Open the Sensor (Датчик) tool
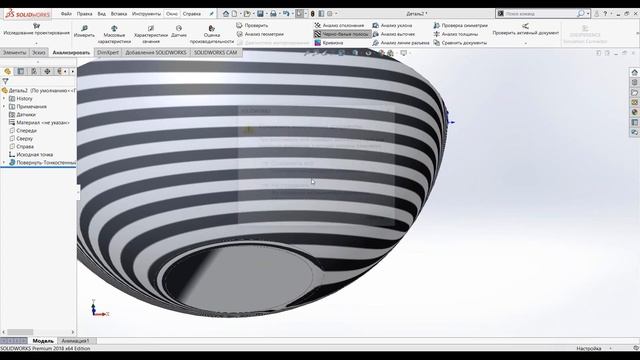This screenshot has height=360, width=640. click(179, 31)
